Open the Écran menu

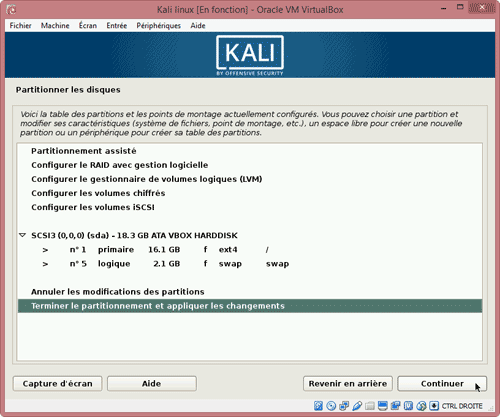88,26
